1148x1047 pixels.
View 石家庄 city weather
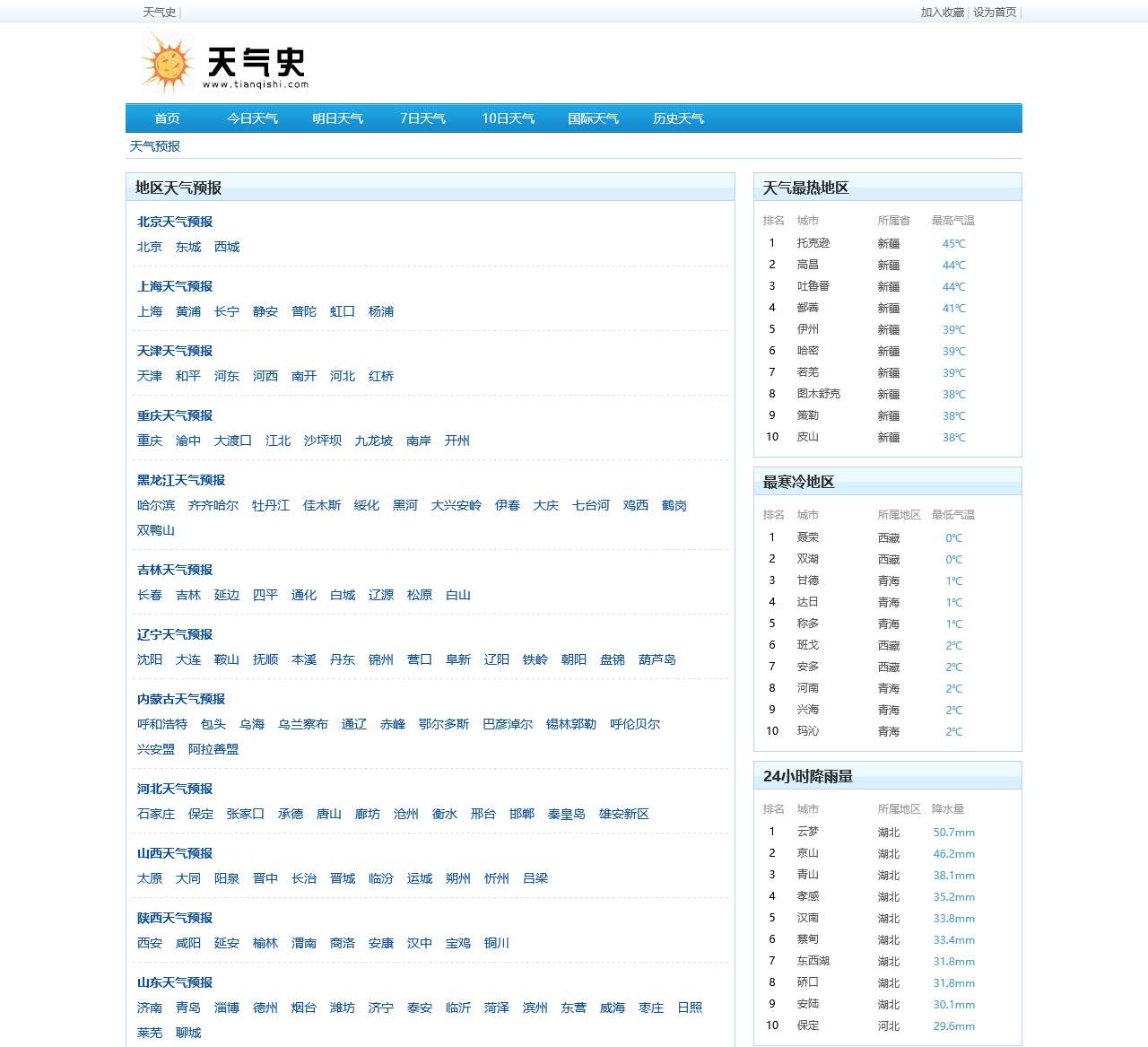click(155, 814)
